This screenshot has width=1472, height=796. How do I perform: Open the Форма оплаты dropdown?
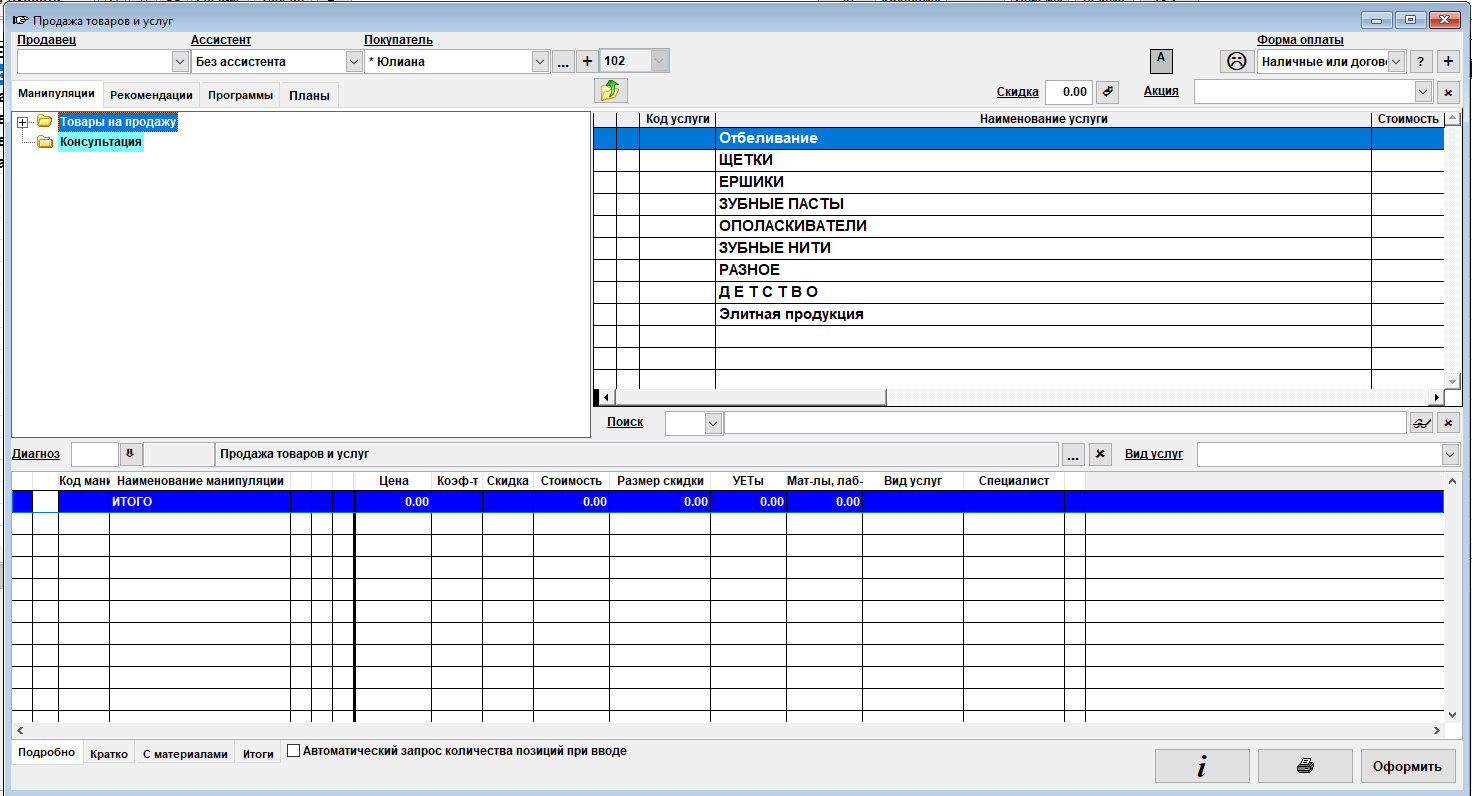[1397, 61]
